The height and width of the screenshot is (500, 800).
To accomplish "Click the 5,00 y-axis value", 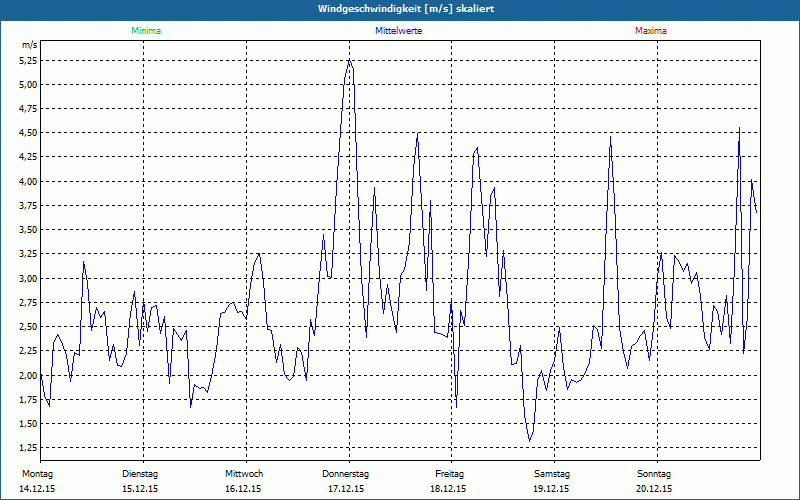I will (29, 85).
